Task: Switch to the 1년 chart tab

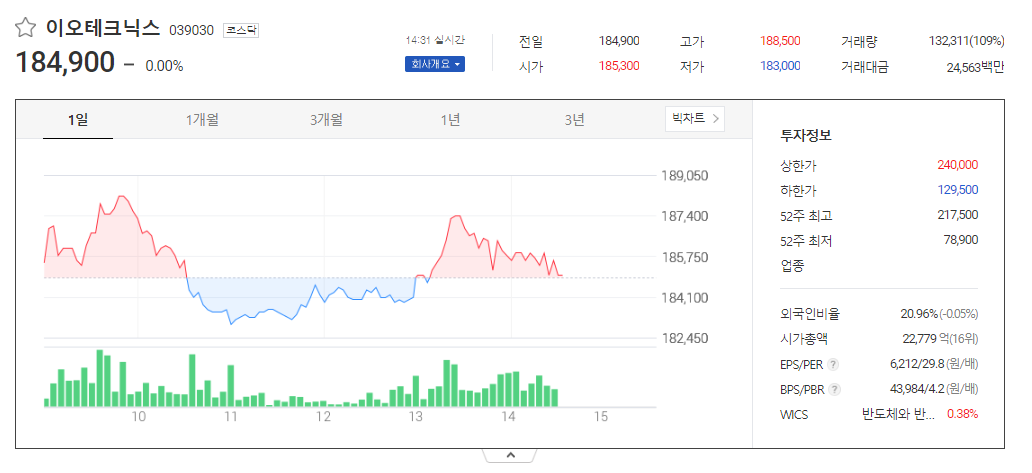Action: point(450,120)
